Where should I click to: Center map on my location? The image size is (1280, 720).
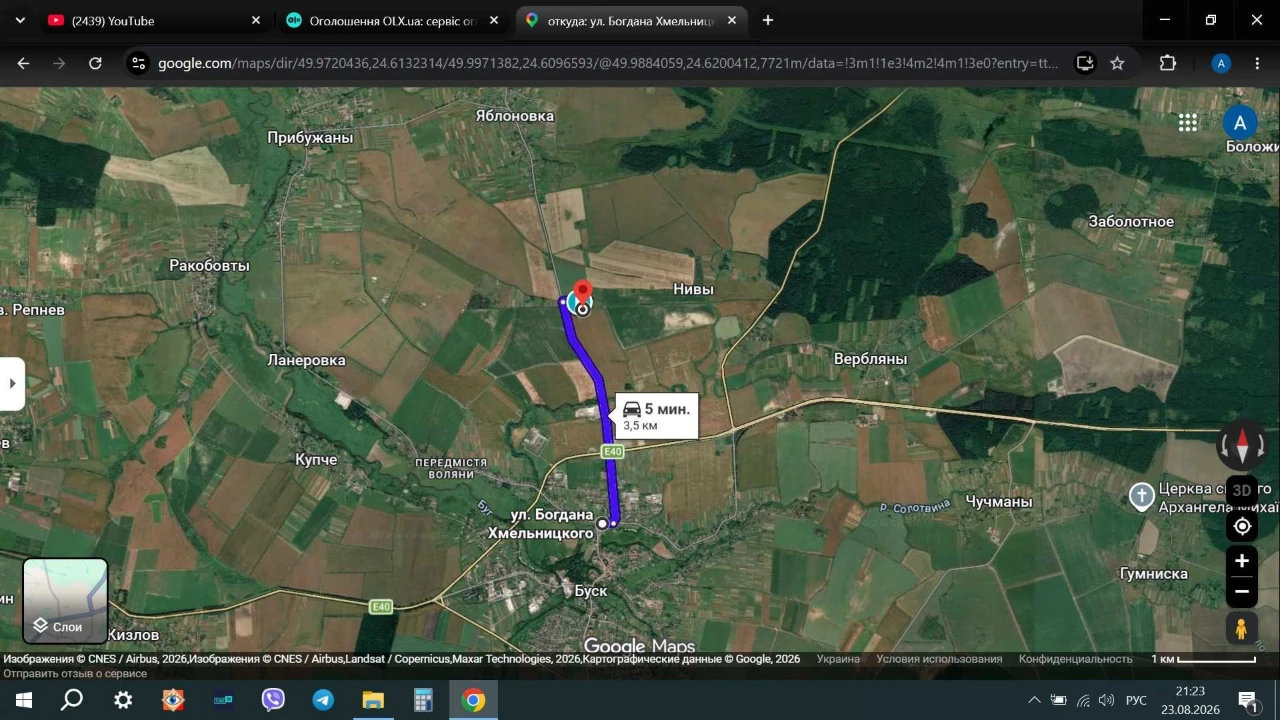[1242, 526]
